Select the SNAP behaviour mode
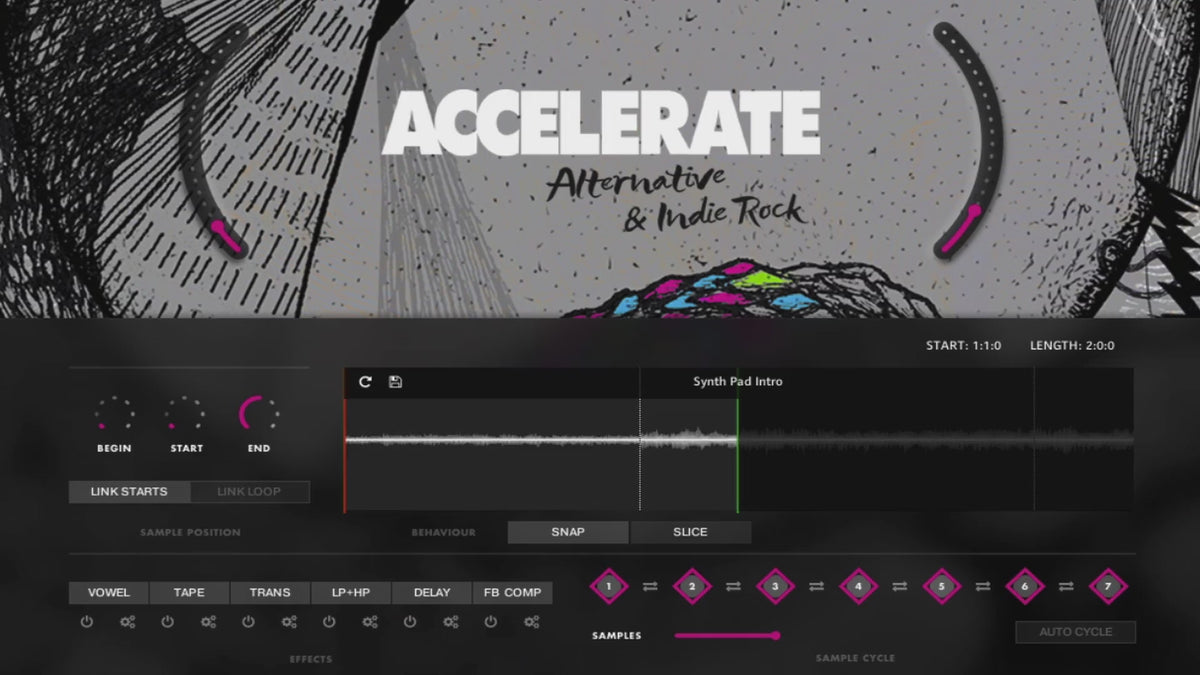The image size is (1200, 675). [x=568, y=532]
